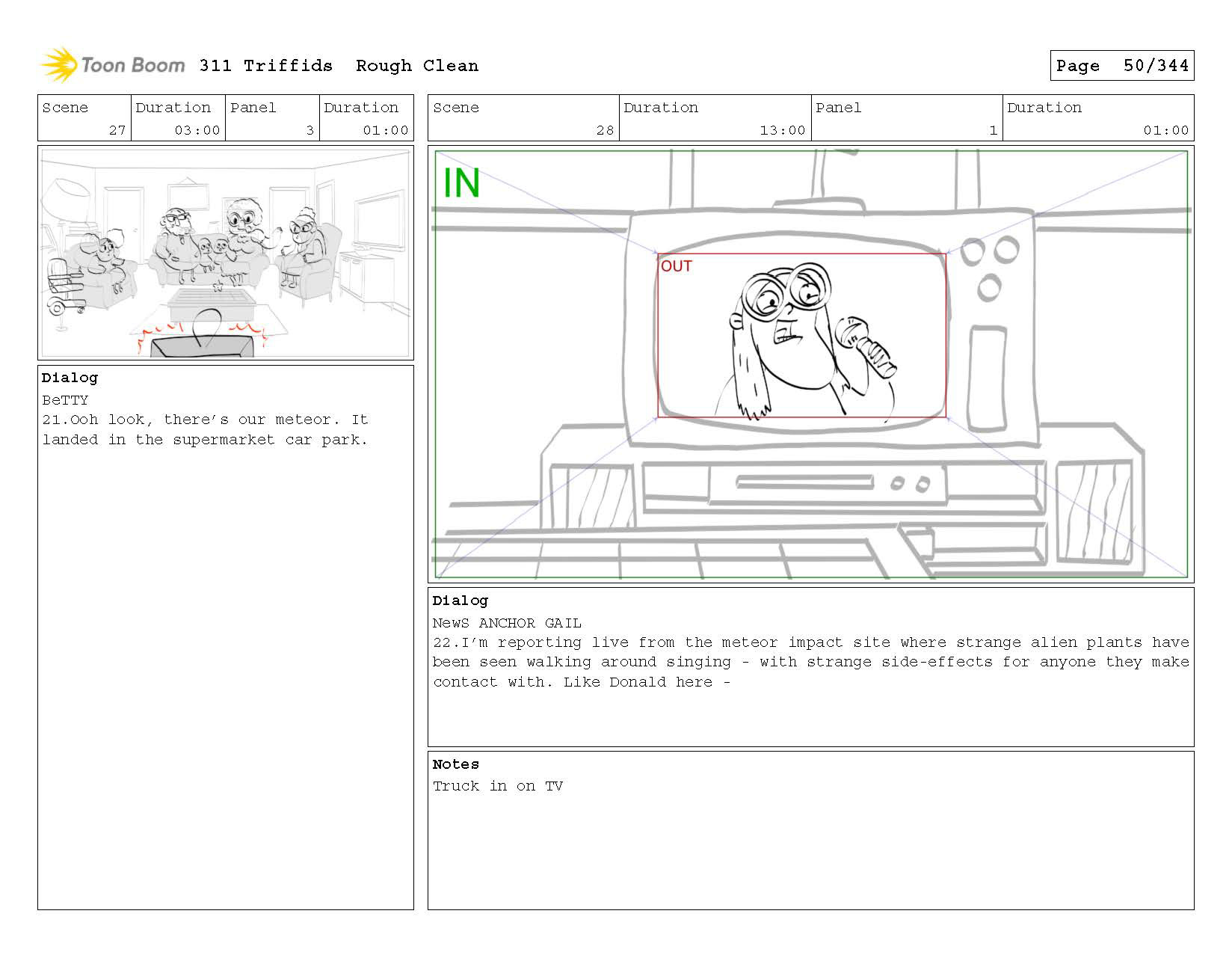Select the "Truck in on TV" note
This screenshot has width=1232, height=967.
(x=498, y=786)
